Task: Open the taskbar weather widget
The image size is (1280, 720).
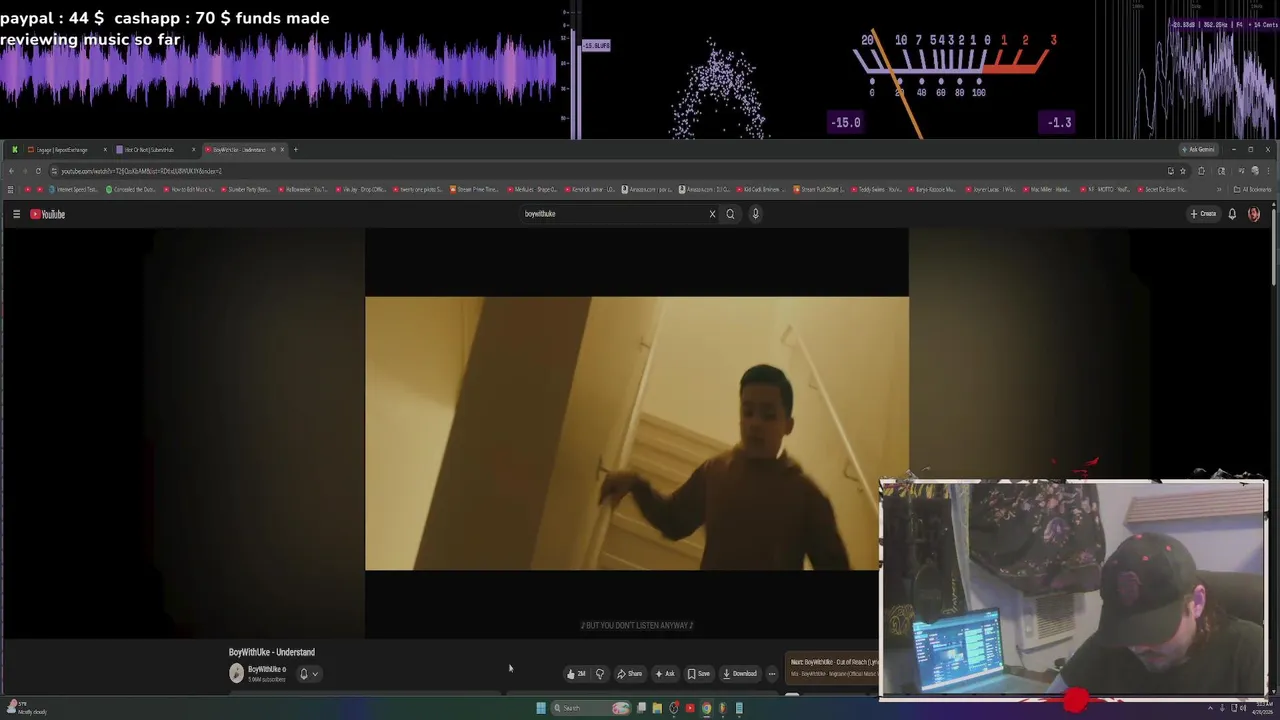Action: (x=26, y=708)
